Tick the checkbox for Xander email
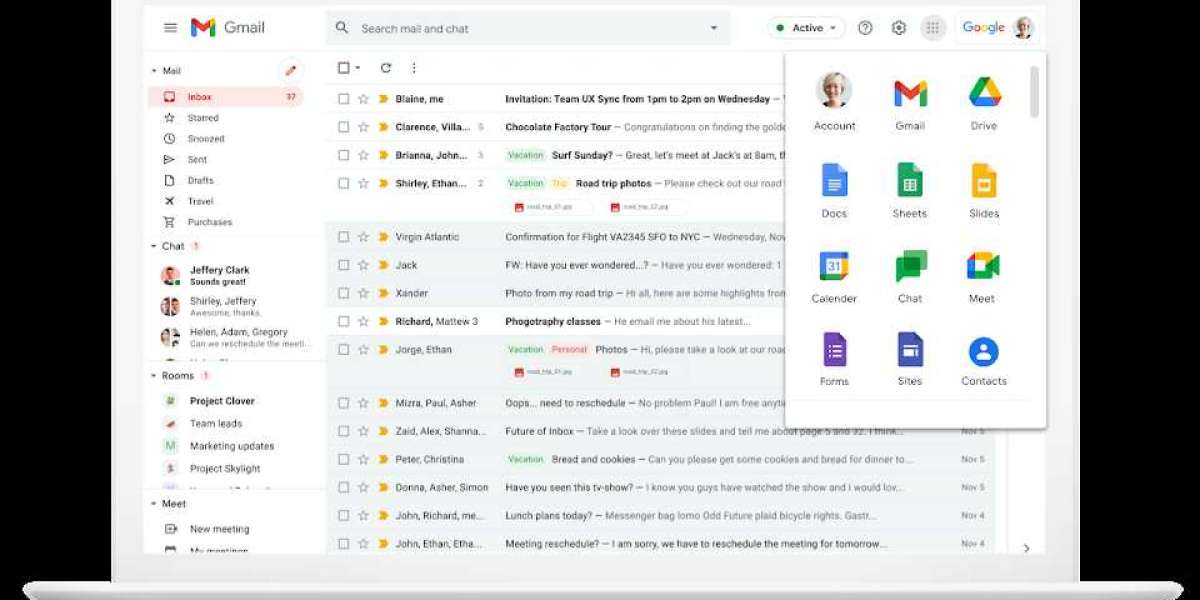The image size is (1200, 600). pos(343,293)
